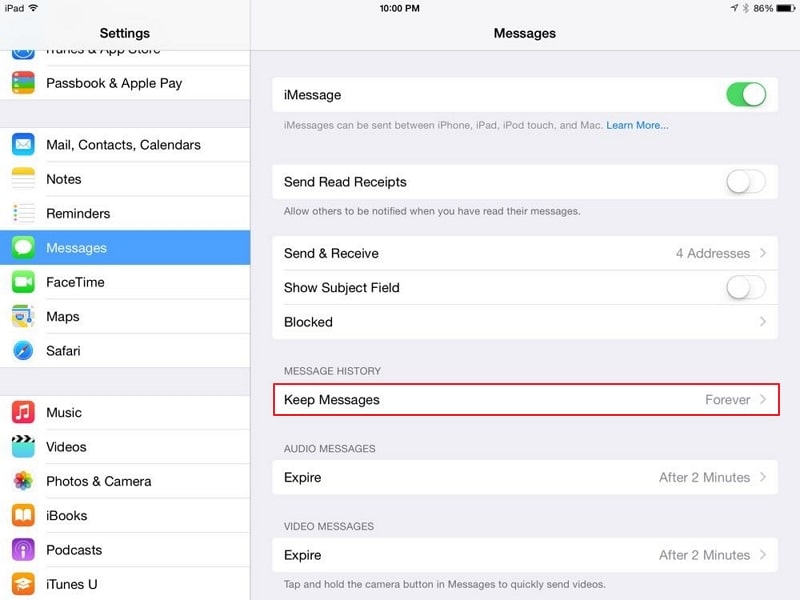Screen dimensions: 800x600
Task: Expand Keep Messages Forever option
Action: (x=526, y=399)
